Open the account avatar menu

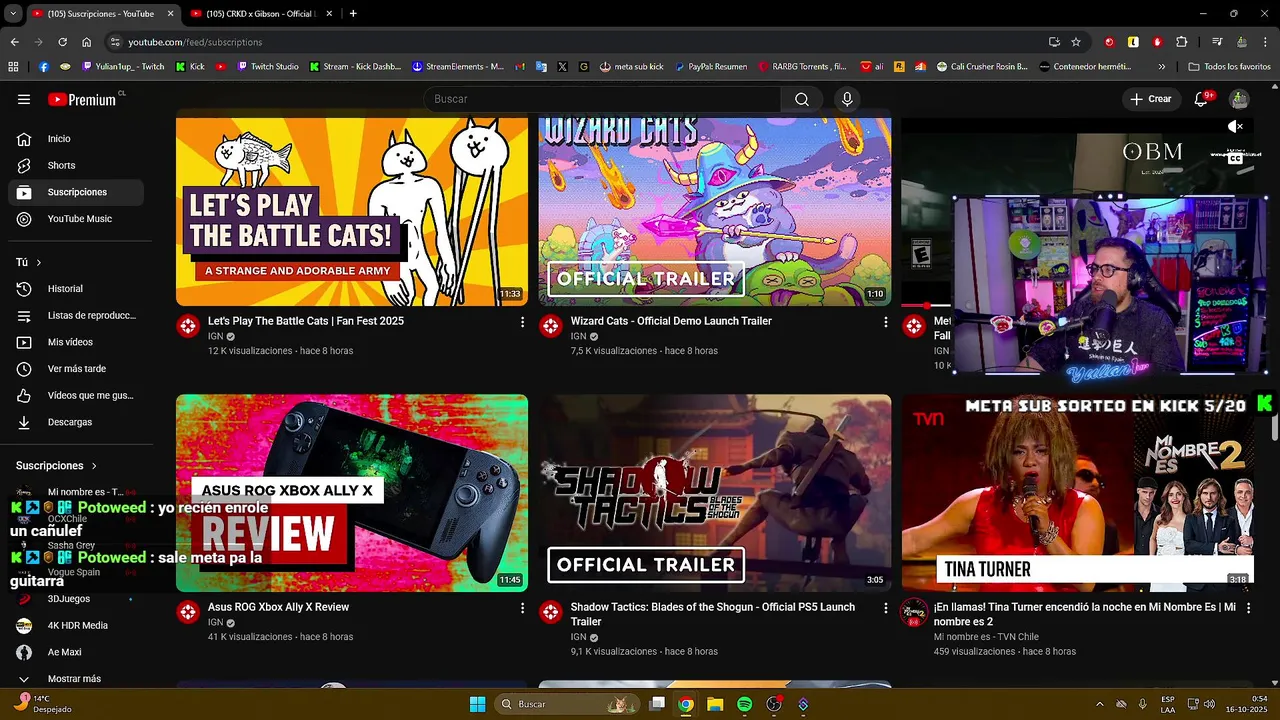point(1239,99)
